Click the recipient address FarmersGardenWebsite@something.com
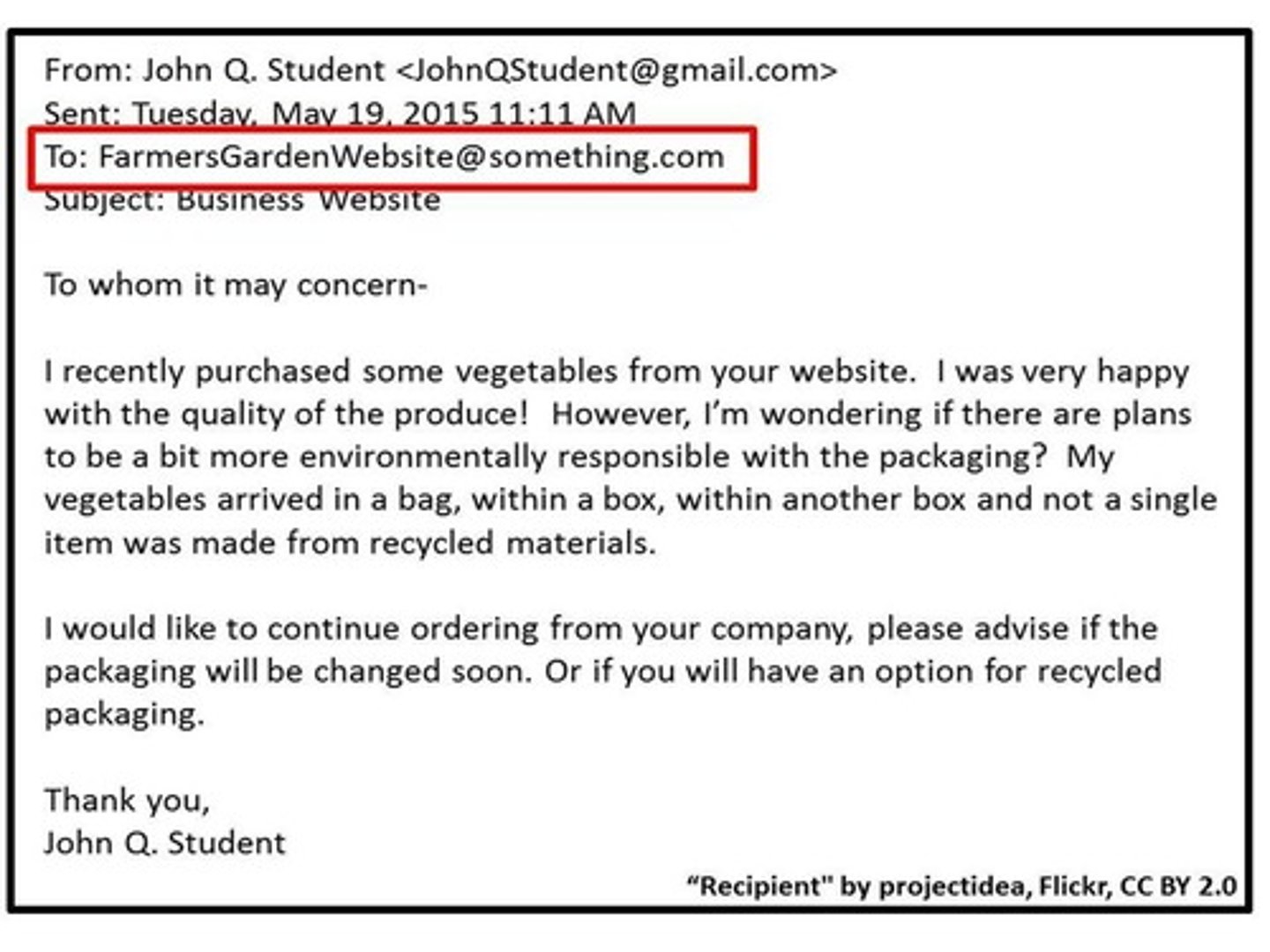The width and height of the screenshot is (1270, 952). pyautogui.click(x=411, y=156)
